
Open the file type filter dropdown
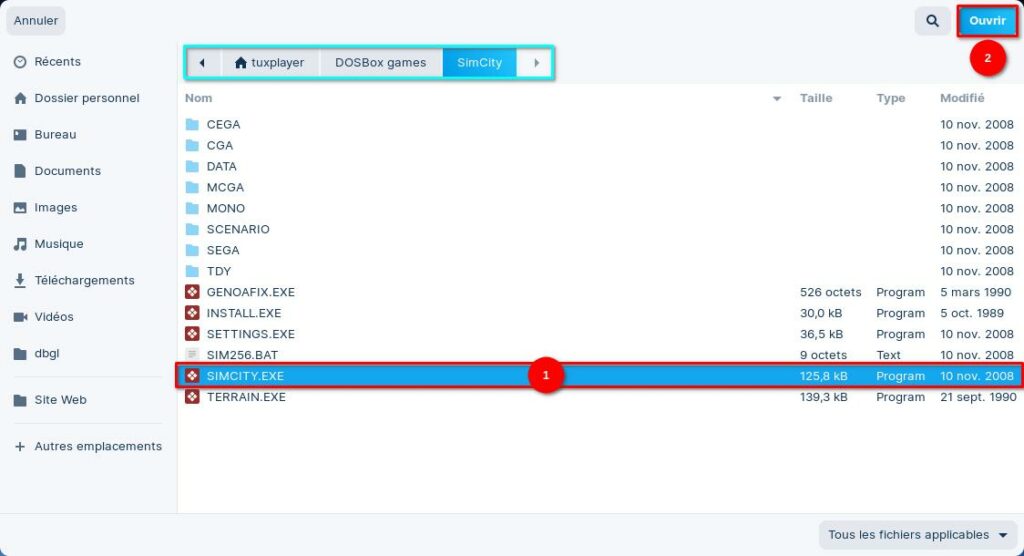[917, 535]
